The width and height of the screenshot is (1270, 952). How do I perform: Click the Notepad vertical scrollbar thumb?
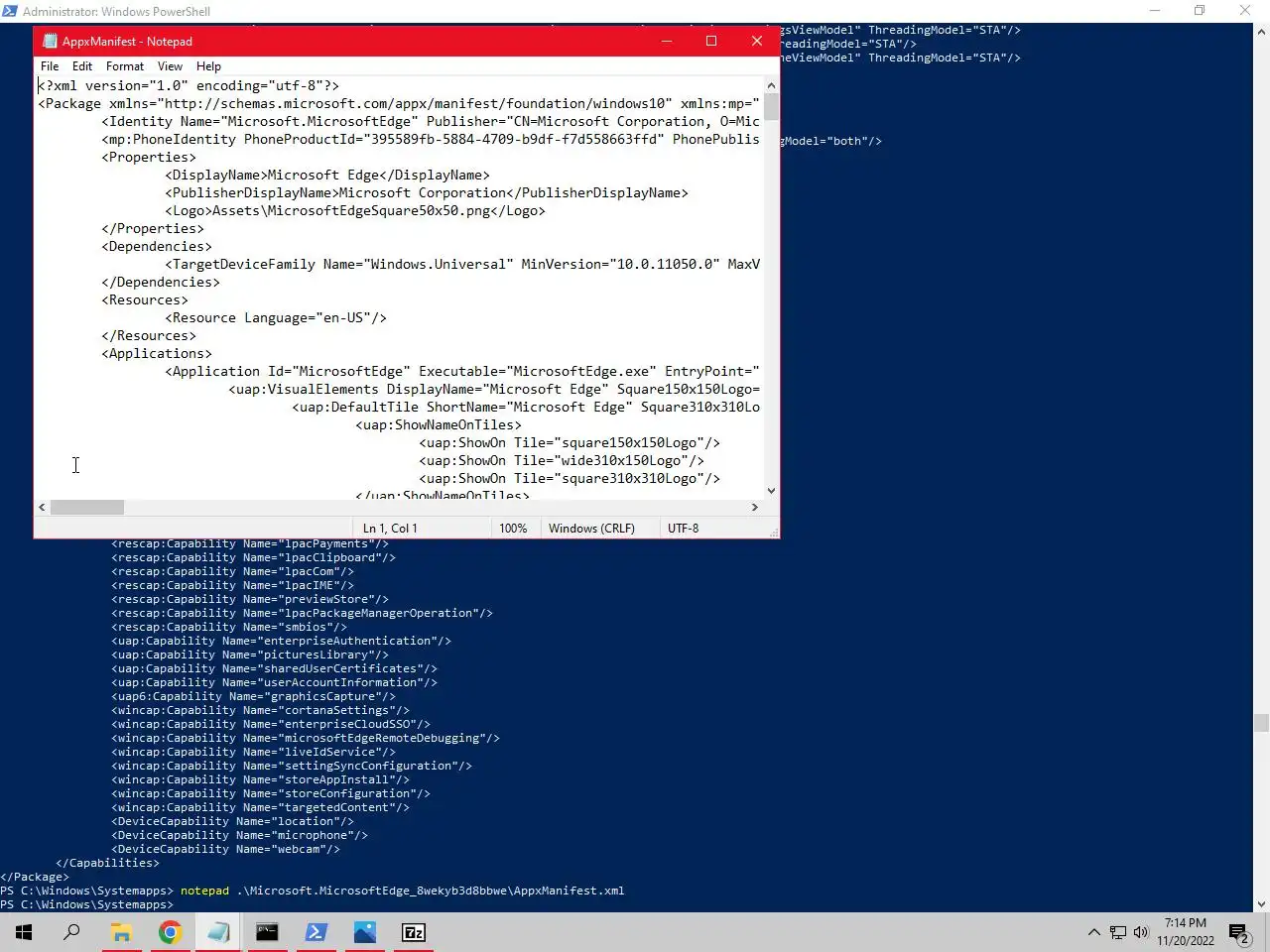click(771, 107)
